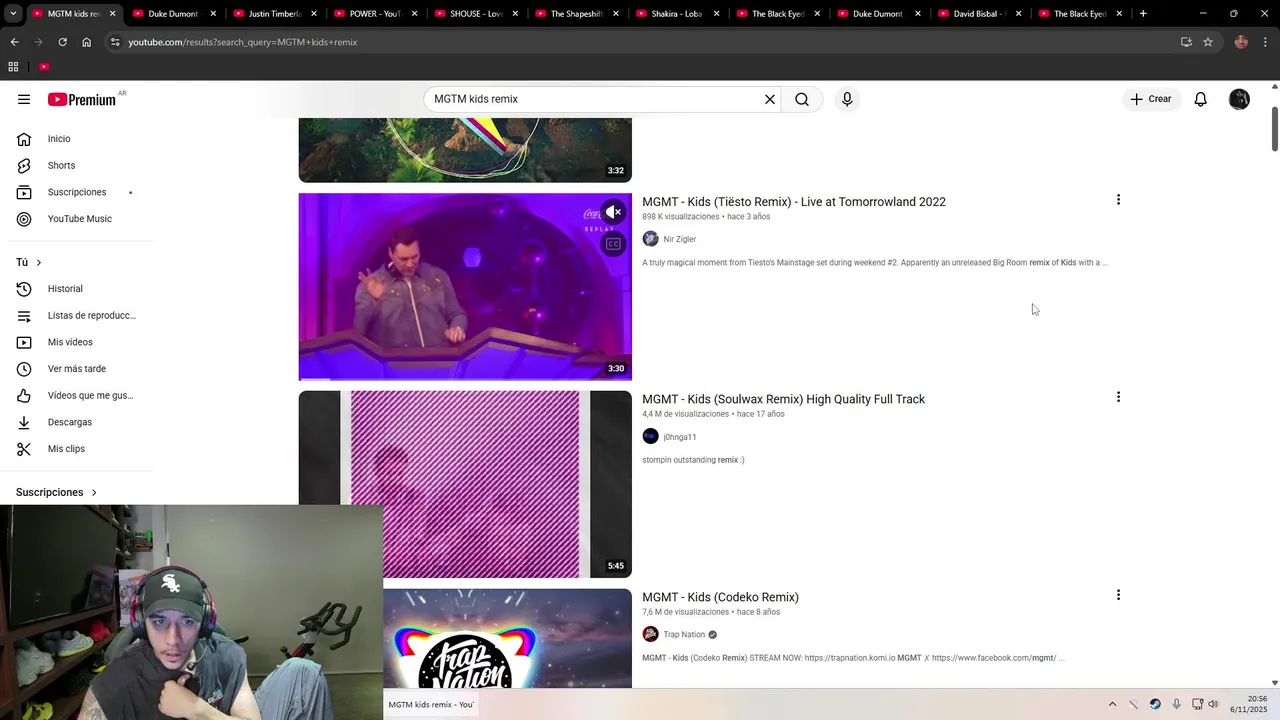This screenshot has width=1280, height=720.
Task: Open options menu for Soulwax Remix video
Action: 1118,397
